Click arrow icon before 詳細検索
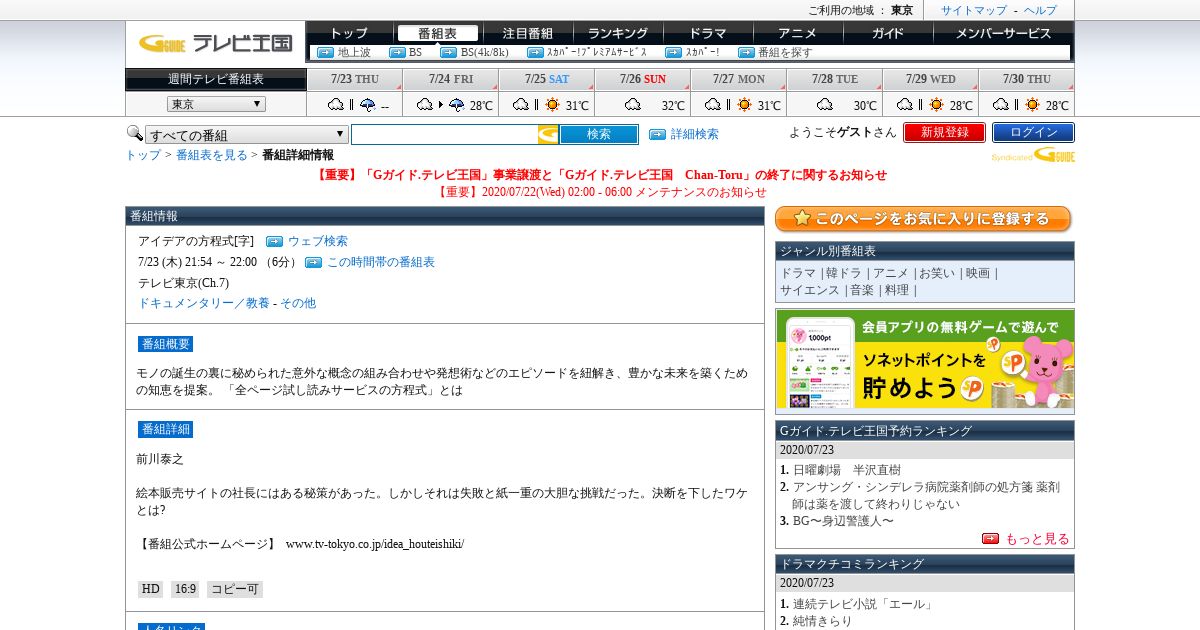This screenshot has height=630, width=1200. [657, 134]
